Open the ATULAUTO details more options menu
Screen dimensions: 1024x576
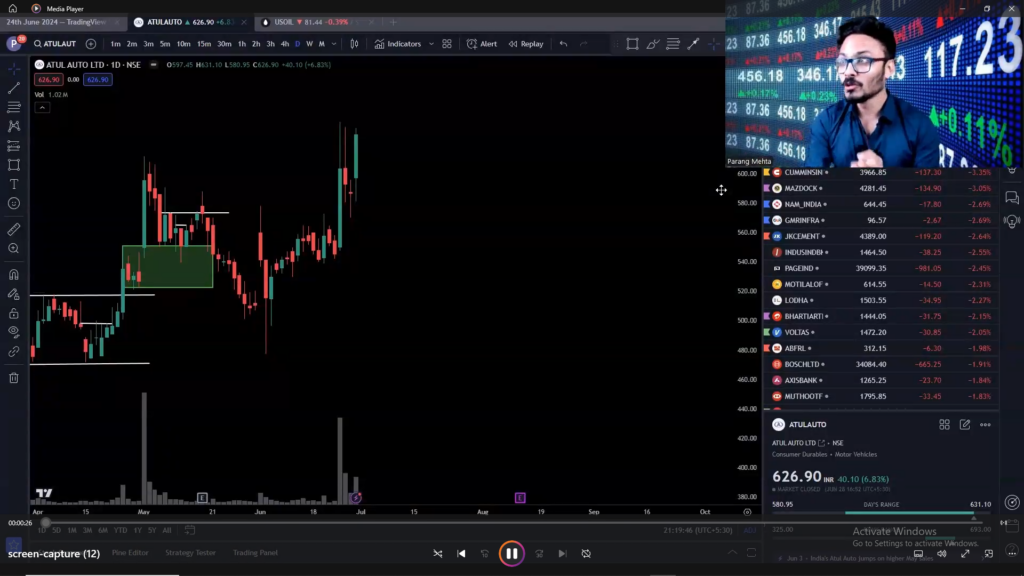point(985,424)
